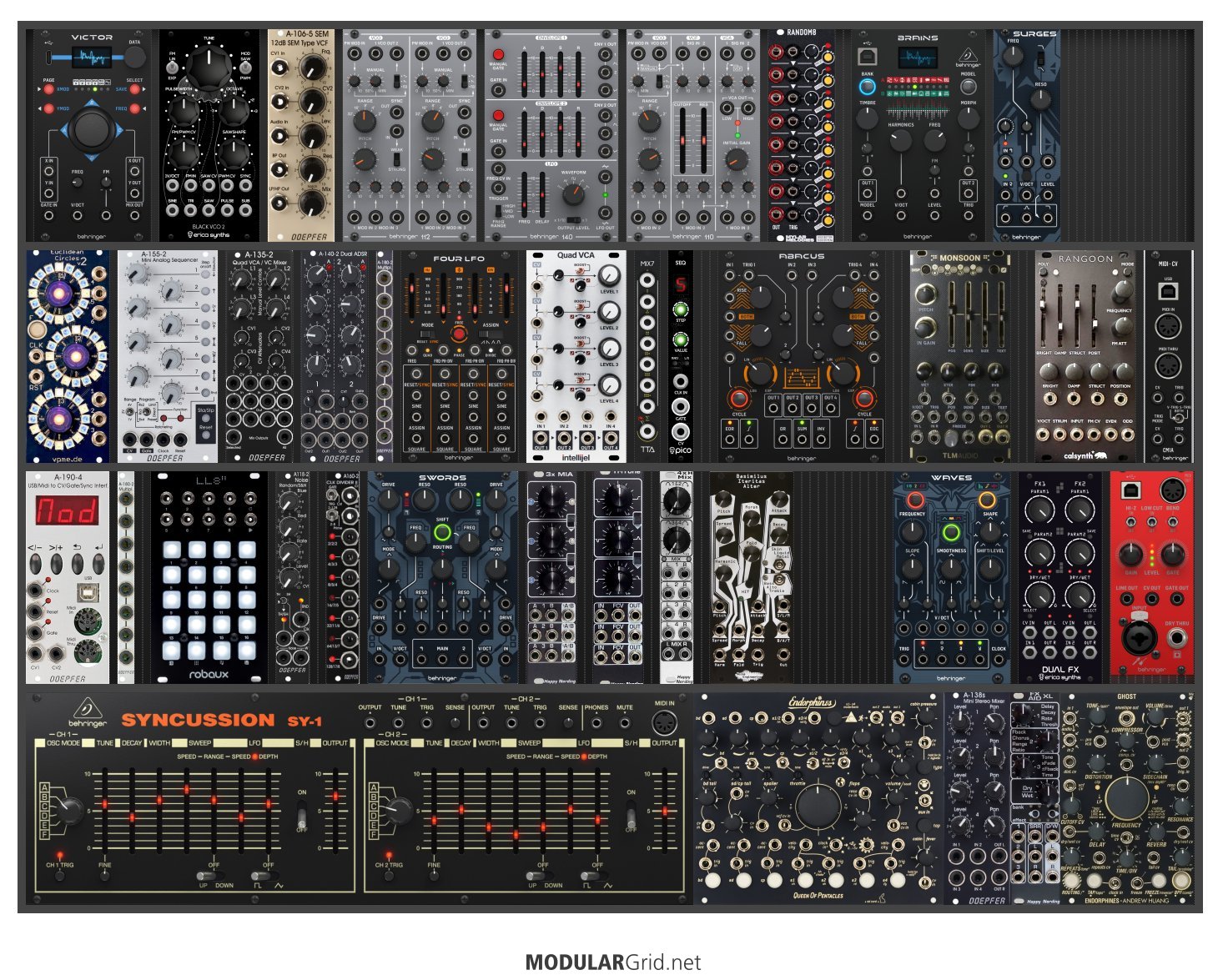Click the L1 knob on A-135-2 mixer

point(243,280)
